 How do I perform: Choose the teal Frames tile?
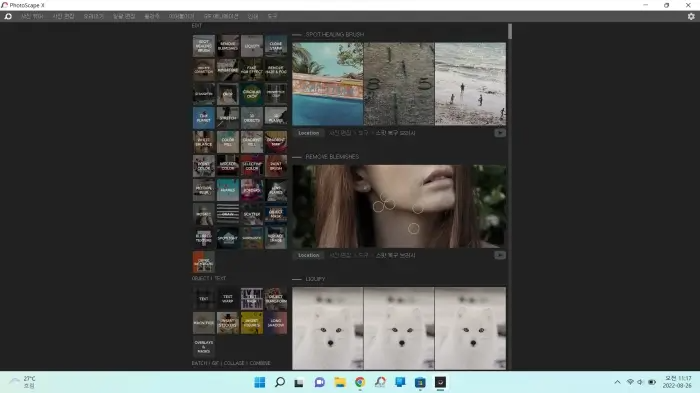click(x=228, y=190)
